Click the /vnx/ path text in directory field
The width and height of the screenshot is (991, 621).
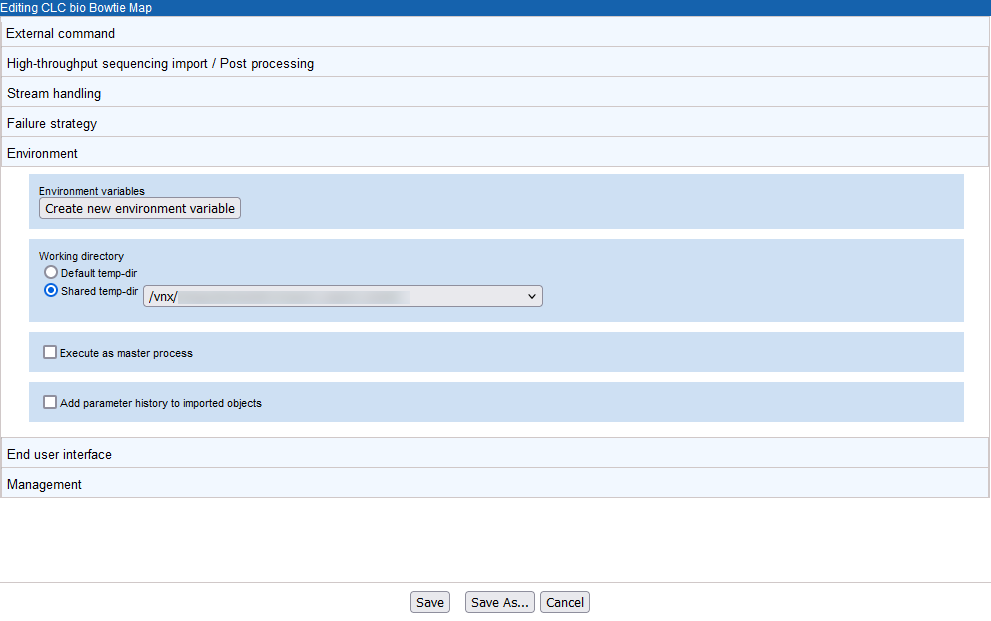coord(162,297)
